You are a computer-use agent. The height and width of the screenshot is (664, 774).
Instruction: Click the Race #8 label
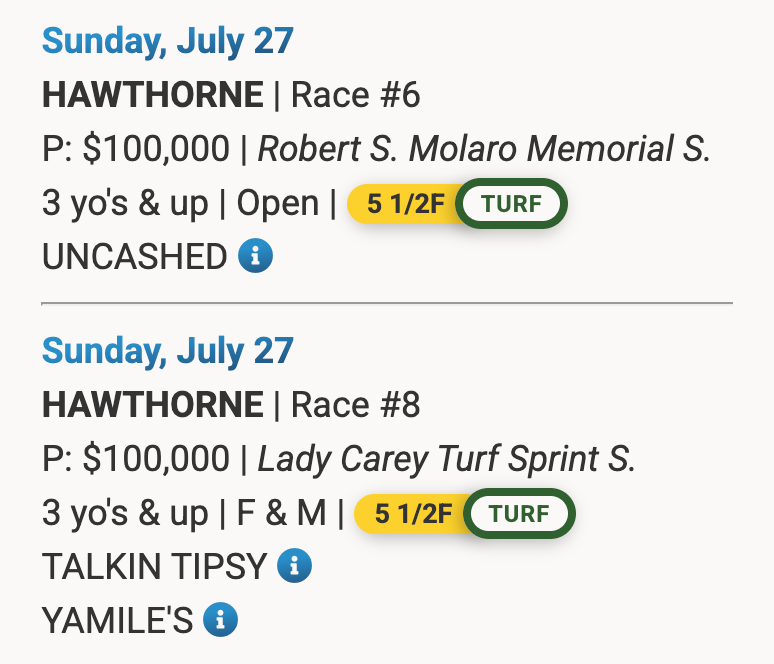click(x=355, y=405)
